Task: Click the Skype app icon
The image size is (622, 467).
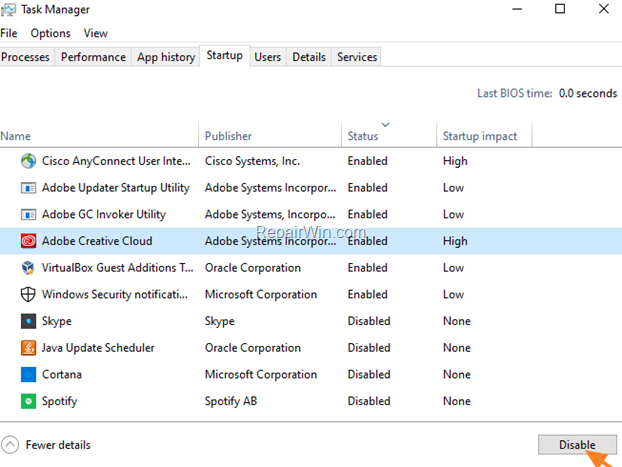Action: tap(28, 321)
